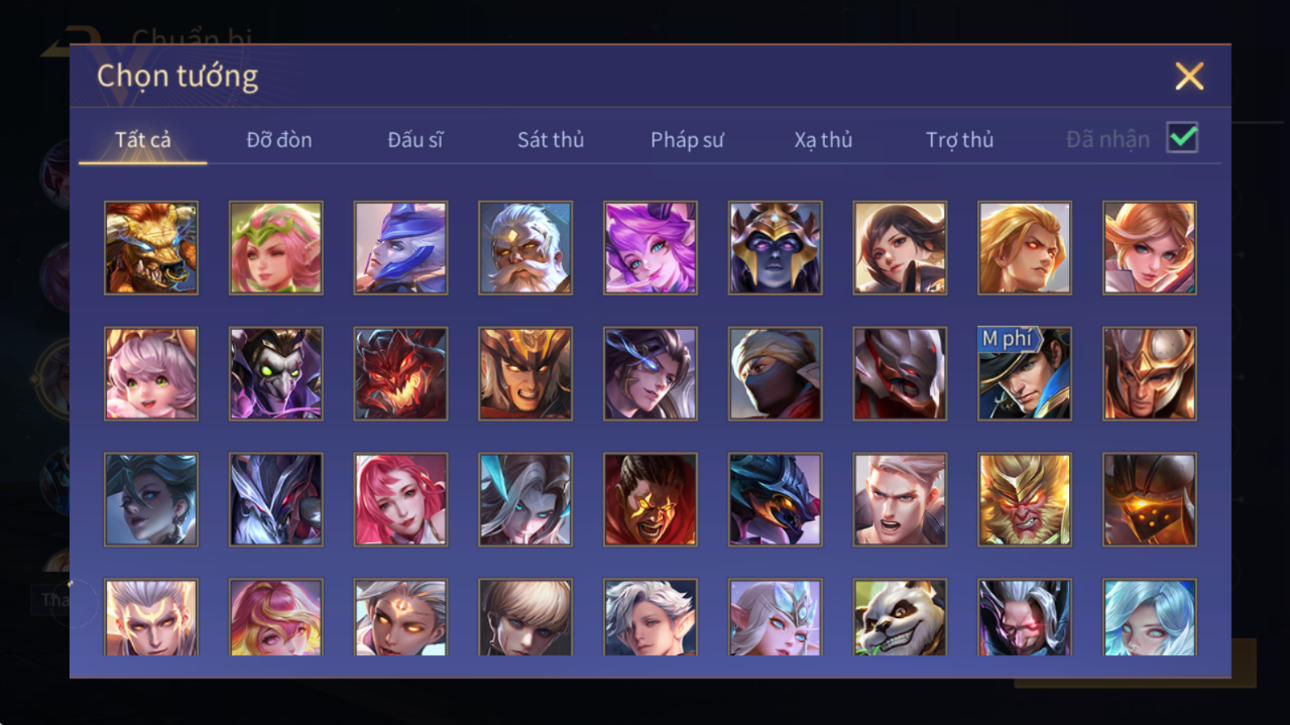Choose the green-eyed plague mask hero
The image size is (1290, 725).
tap(276, 374)
